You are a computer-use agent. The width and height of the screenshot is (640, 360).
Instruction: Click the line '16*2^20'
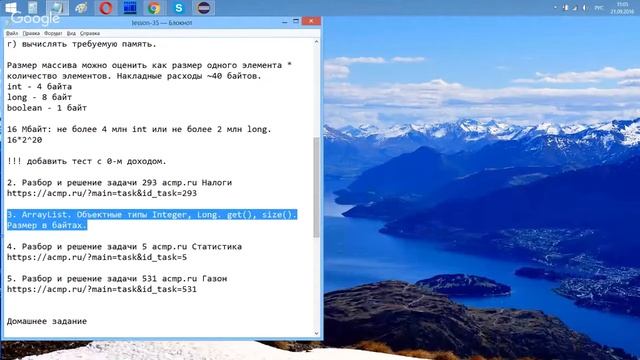click(24, 140)
